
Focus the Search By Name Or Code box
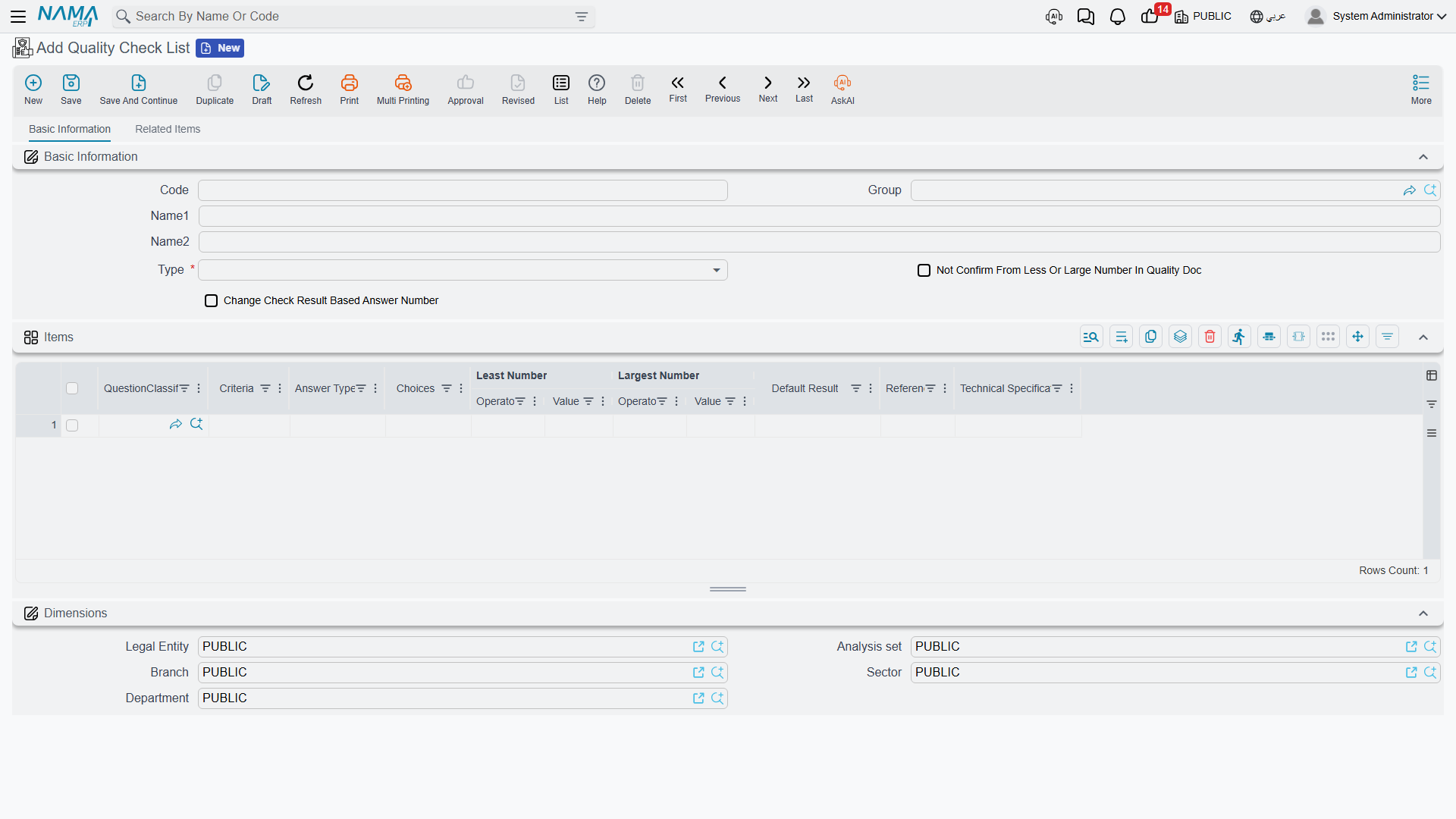pos(353,17)
